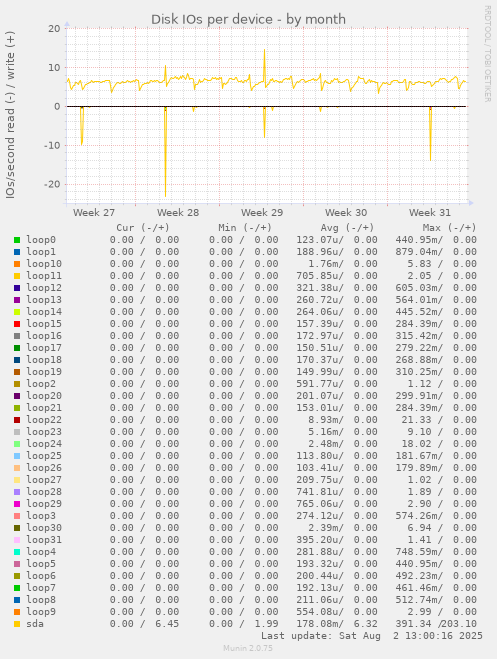Viewport: 497px width, 659px height.
Task: Click the 'Cur (-/+)' column header
Action: point(143,228)
